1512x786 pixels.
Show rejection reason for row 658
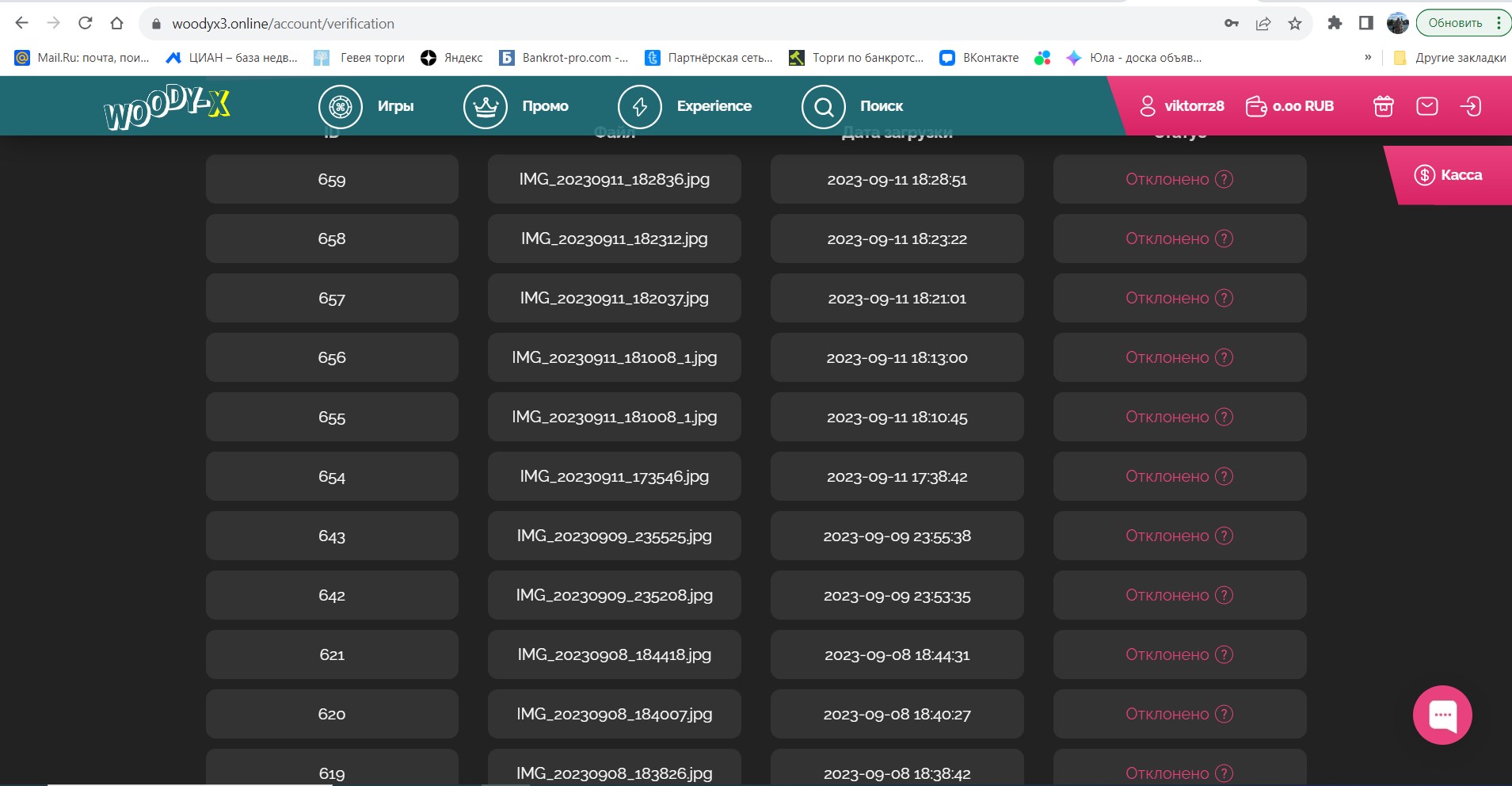pos(1224,238)
